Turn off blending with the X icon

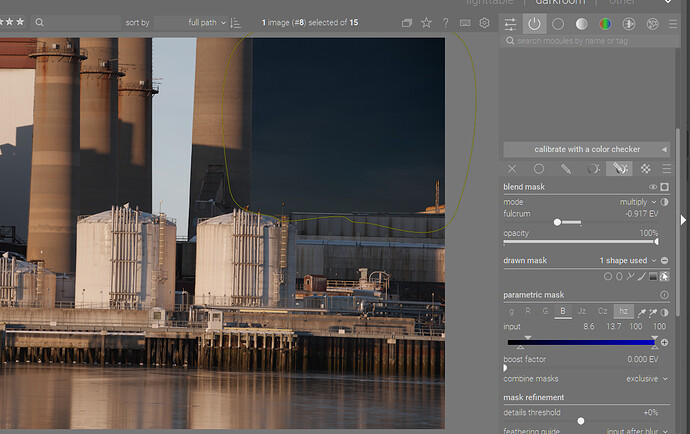[x=512, y=169]
